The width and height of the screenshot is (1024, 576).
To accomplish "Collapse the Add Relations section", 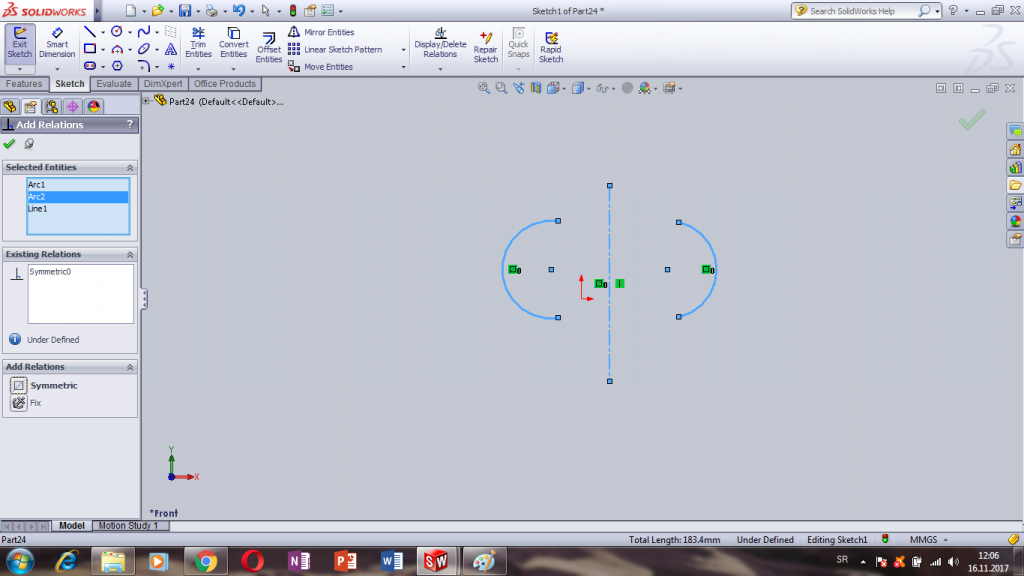I will click(x=130, y=367).
